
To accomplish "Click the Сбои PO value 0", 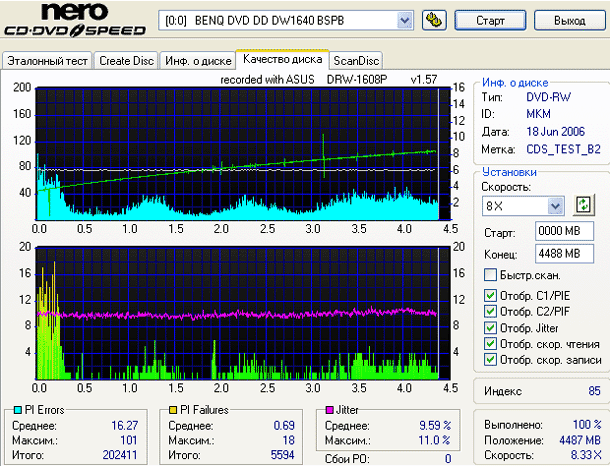I will click(x=448, y=459).
